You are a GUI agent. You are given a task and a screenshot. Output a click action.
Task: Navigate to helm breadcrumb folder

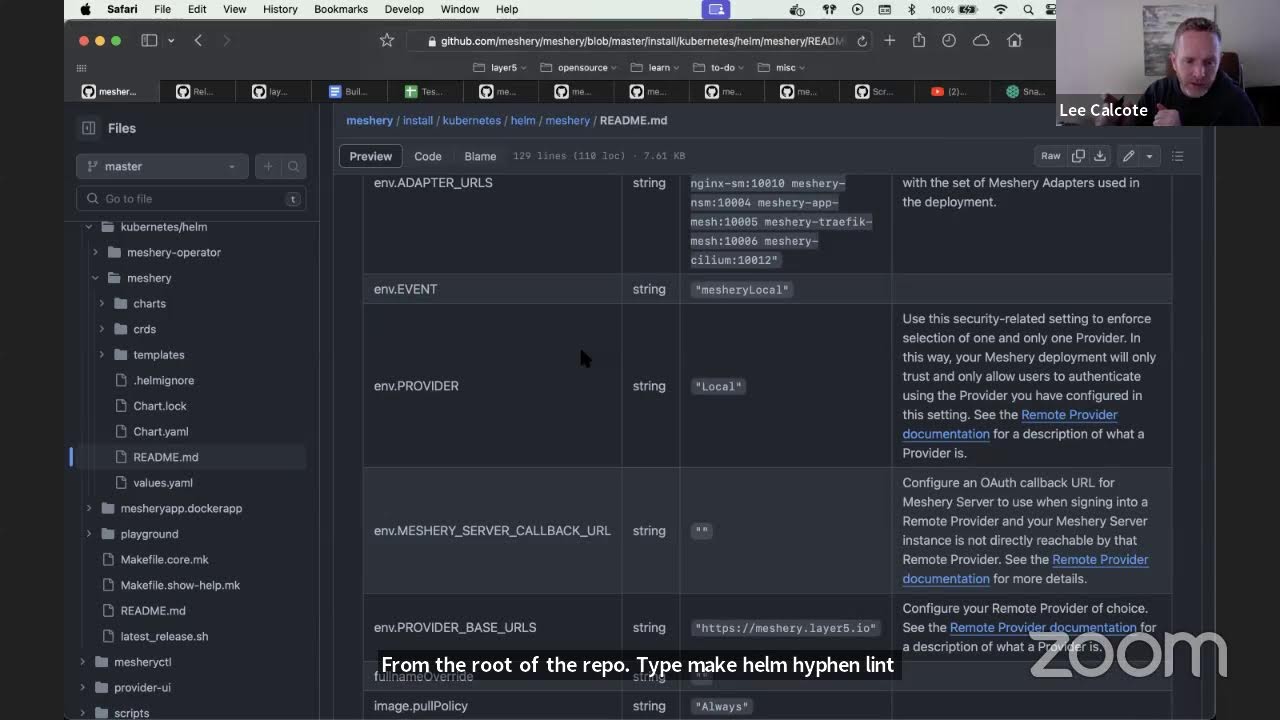[x=523, y=120]
